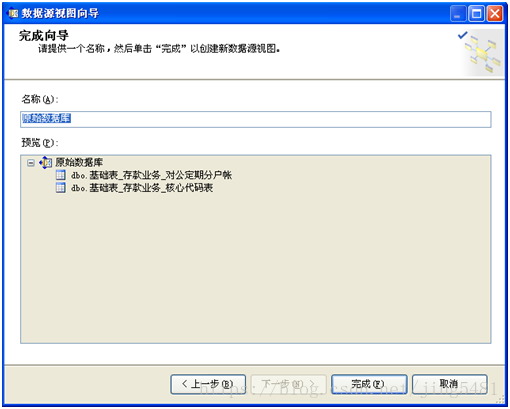Click the table icon beside 对公定期分户帐
Viewport: 510px width, 409px height.
click(60, 175)
